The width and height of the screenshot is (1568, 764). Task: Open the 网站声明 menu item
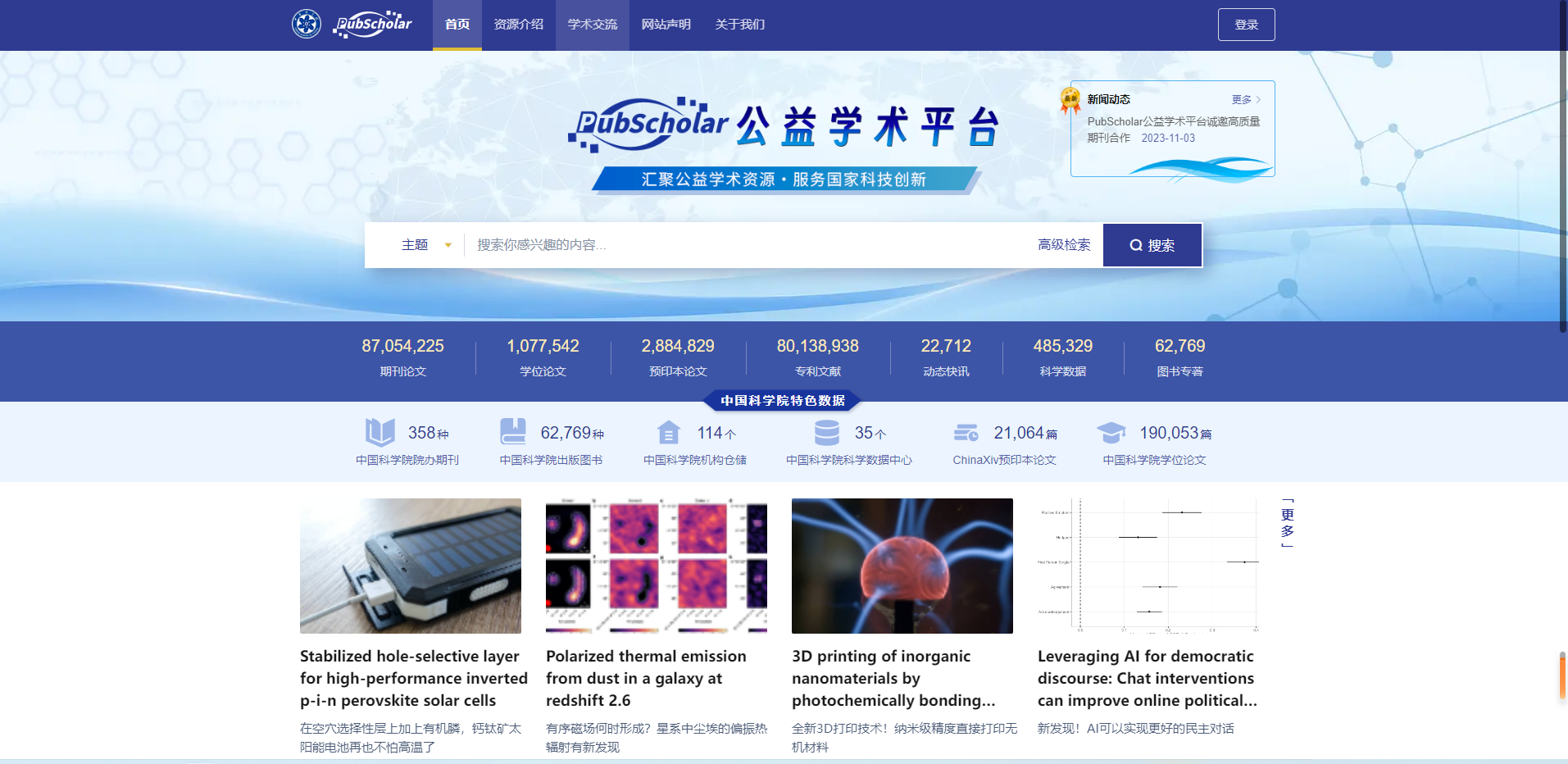(x=666, y=25)
